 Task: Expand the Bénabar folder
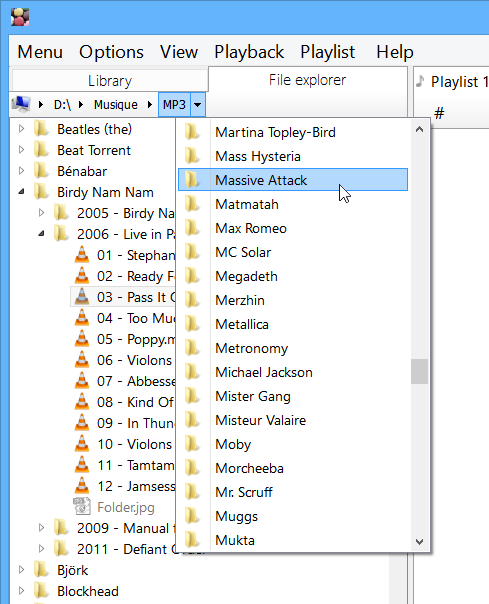(22, 171)
